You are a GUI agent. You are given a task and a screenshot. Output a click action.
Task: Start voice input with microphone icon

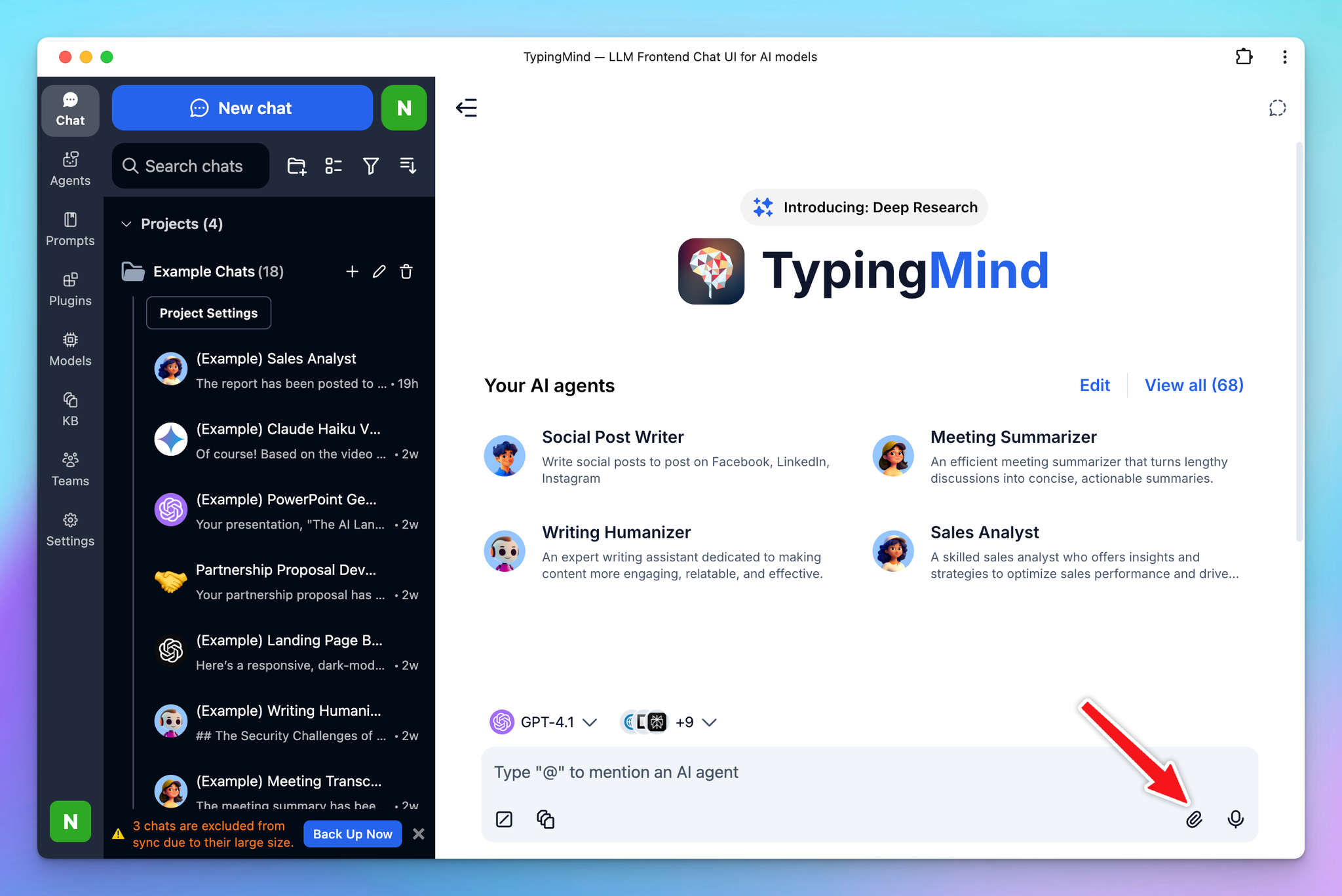click(x=1235, y=819)
